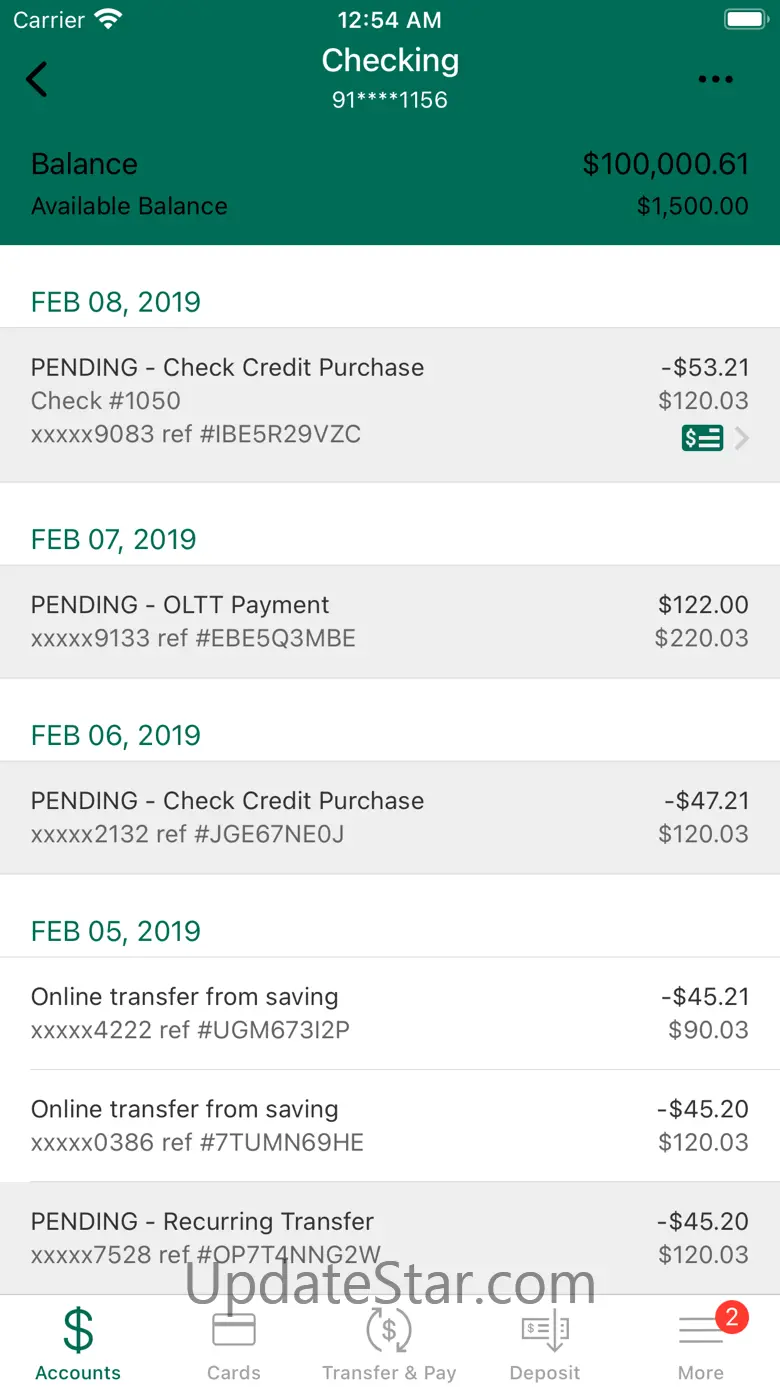Tap the Deposit check icon

545,1331
